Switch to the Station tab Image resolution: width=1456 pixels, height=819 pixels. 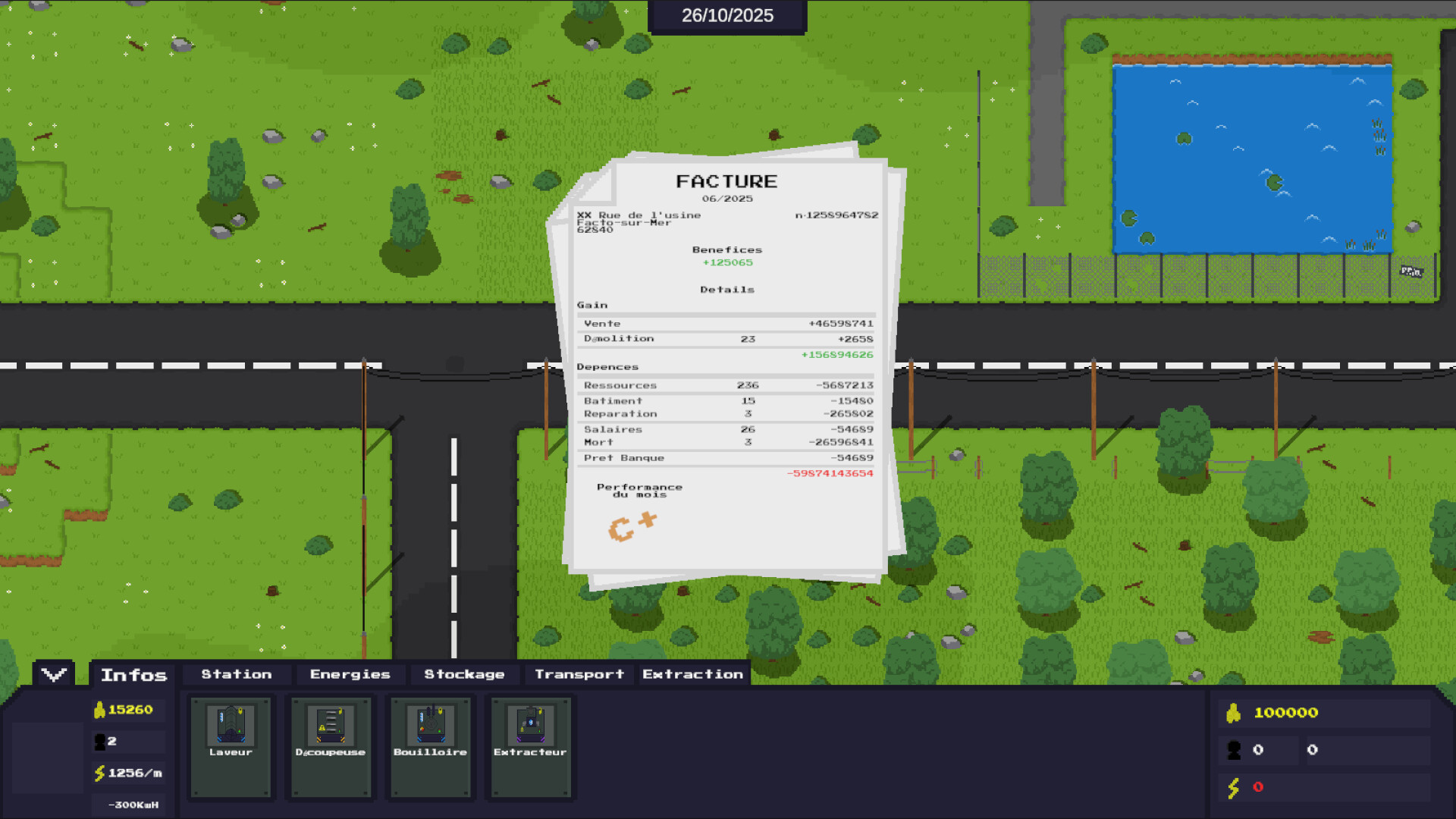[236, 673]
